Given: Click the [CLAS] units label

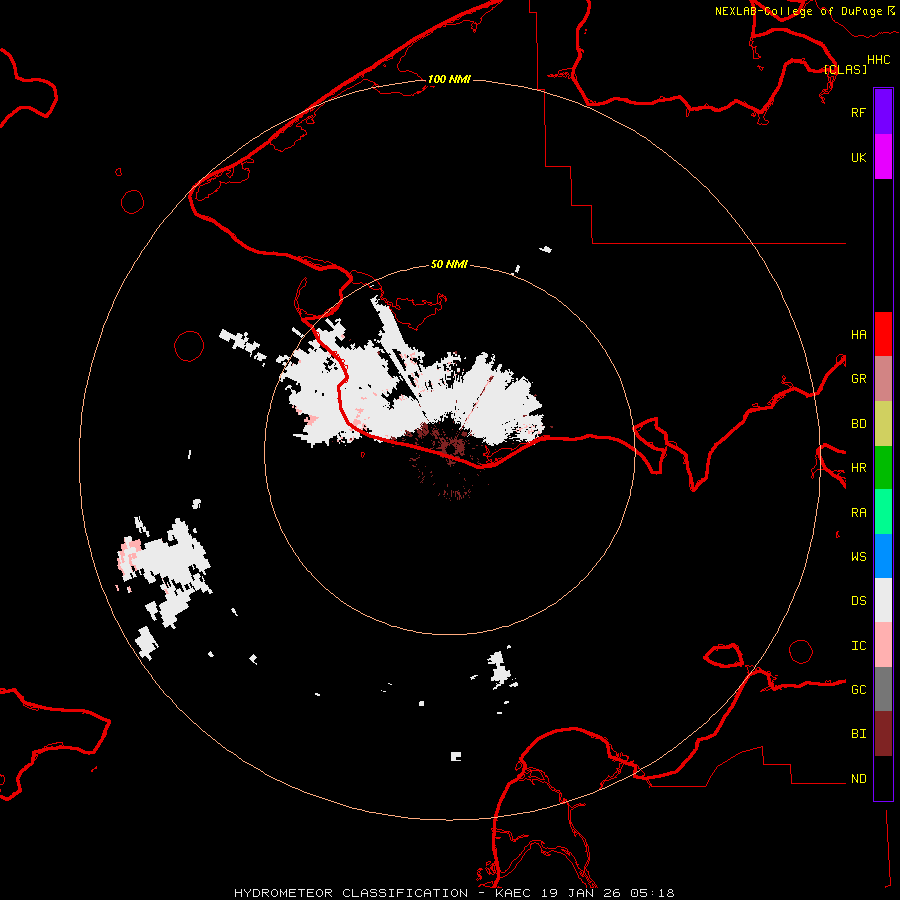Looking at the screenshot, I should click(845, 69).
